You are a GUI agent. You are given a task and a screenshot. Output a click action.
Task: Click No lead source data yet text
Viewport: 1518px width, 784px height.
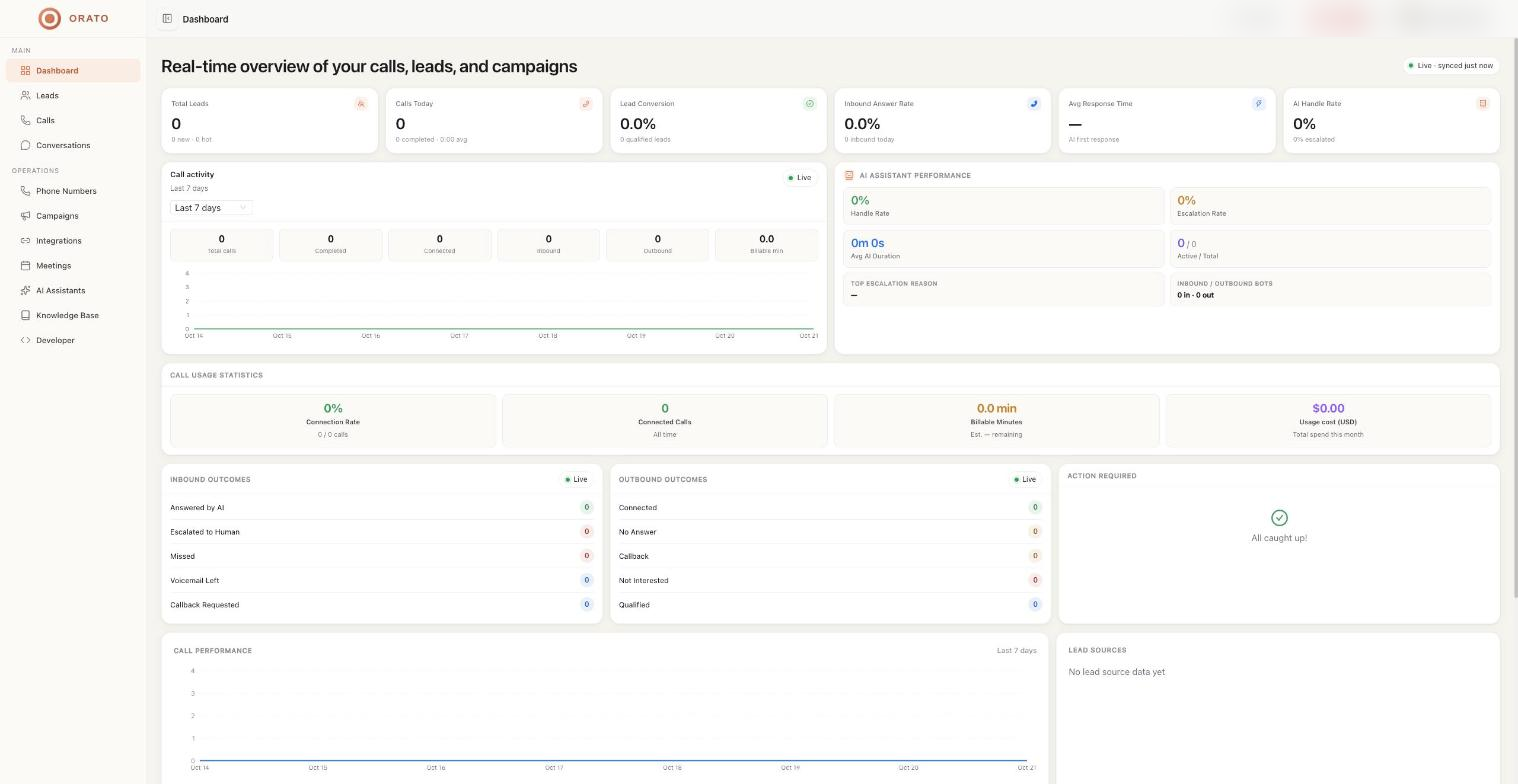pos(1116,672)
